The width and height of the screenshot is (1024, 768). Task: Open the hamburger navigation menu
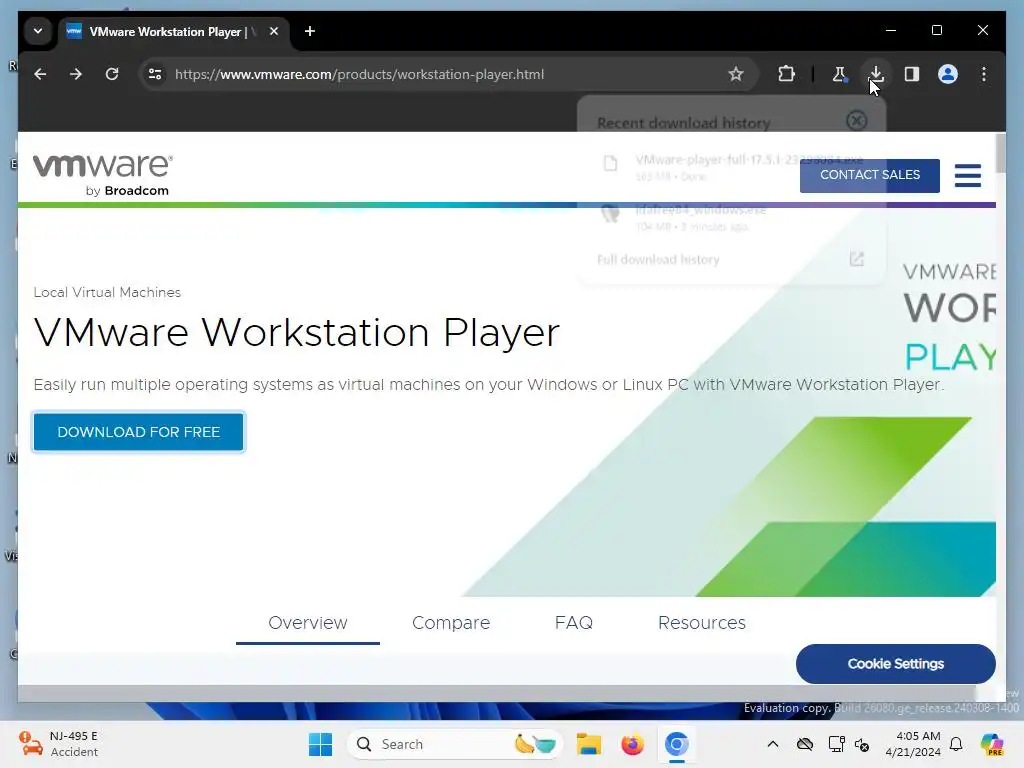pyautogui.click(x=968, y=175)
